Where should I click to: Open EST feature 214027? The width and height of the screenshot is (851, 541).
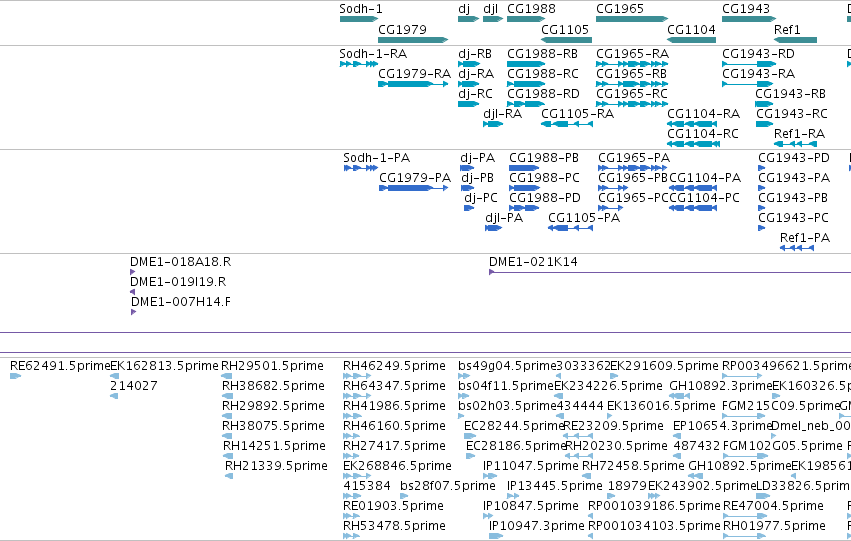[114, 396]
